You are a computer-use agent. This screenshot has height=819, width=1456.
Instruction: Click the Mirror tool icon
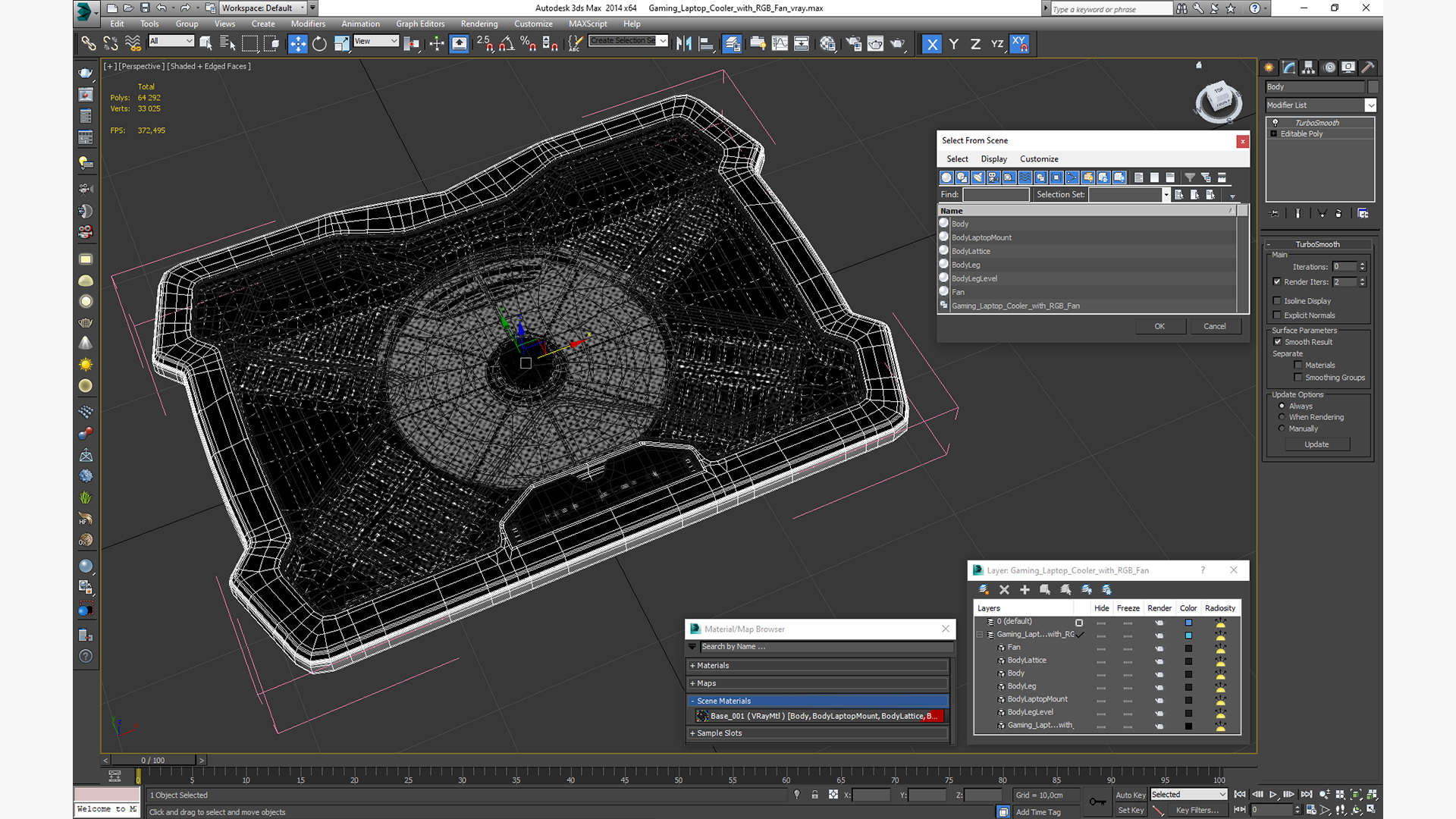point(684,44)
